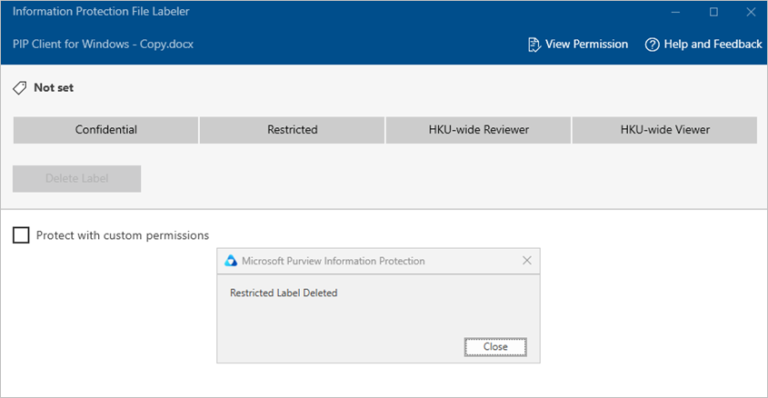Click the file name 'PIP Client for Windows - Copy.docx'
This screenshot has height=398, width=768.
(103, 45)
